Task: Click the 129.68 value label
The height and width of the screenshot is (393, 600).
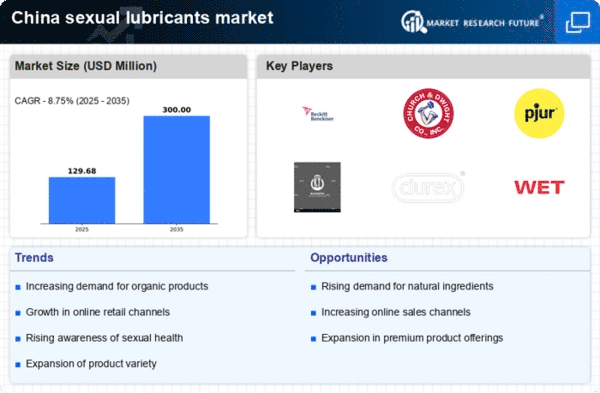Action: [82, 171]
